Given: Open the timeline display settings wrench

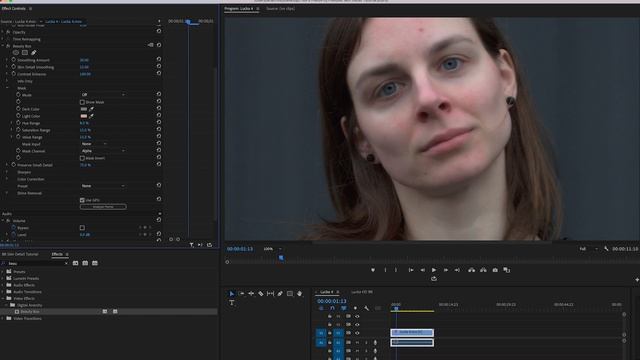Looking at the screenshot, I should pos(367,308).
